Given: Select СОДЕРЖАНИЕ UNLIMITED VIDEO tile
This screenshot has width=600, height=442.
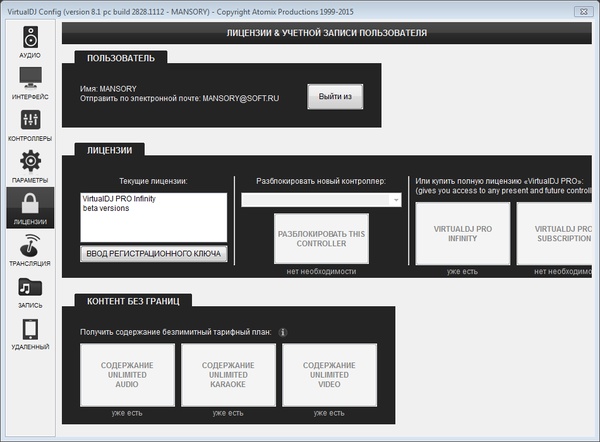Looking at the screenshot, I should [329, 375].
